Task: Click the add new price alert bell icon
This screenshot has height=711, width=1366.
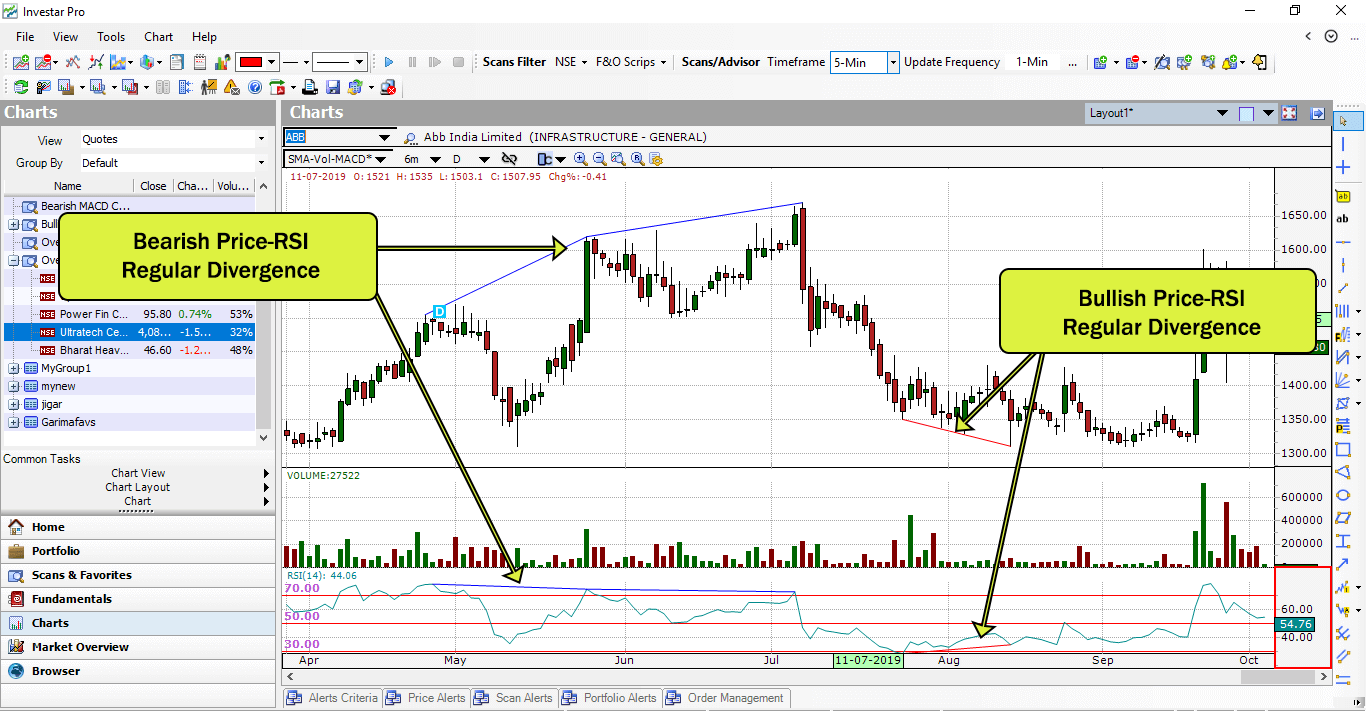Action: coord(1229,62)
